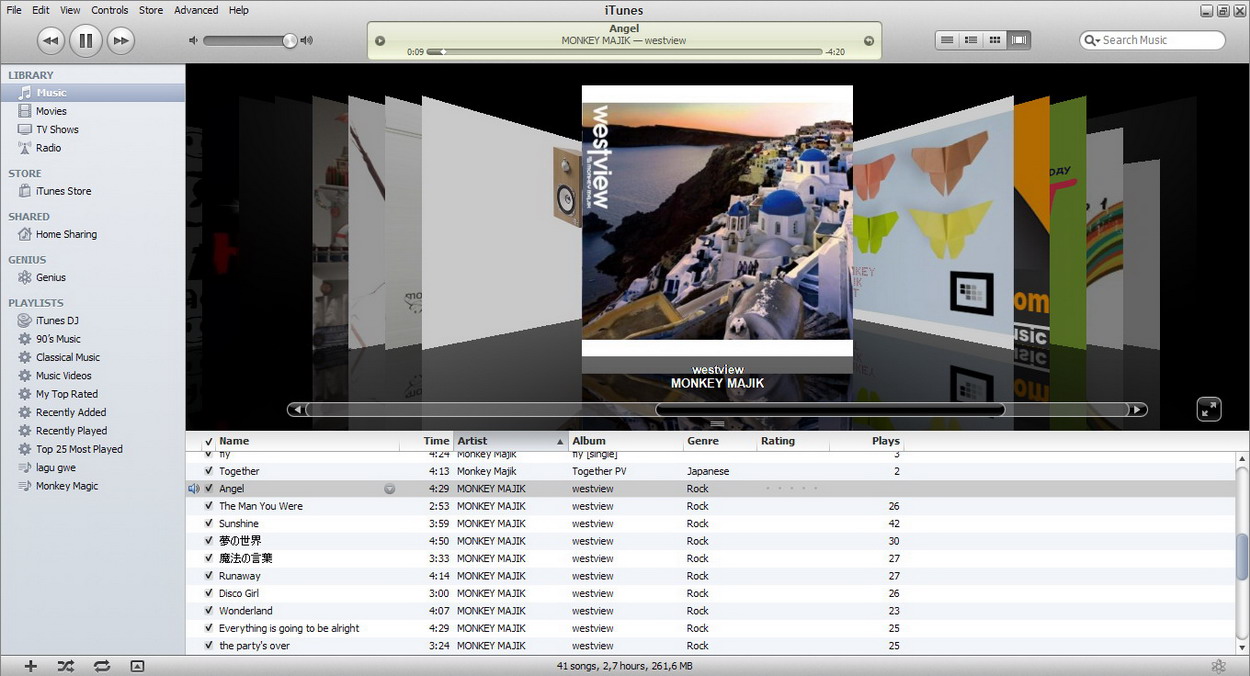1250x676 pixels.
Task: Uncheck the song Angel
Action: click(x=208, y=489)
